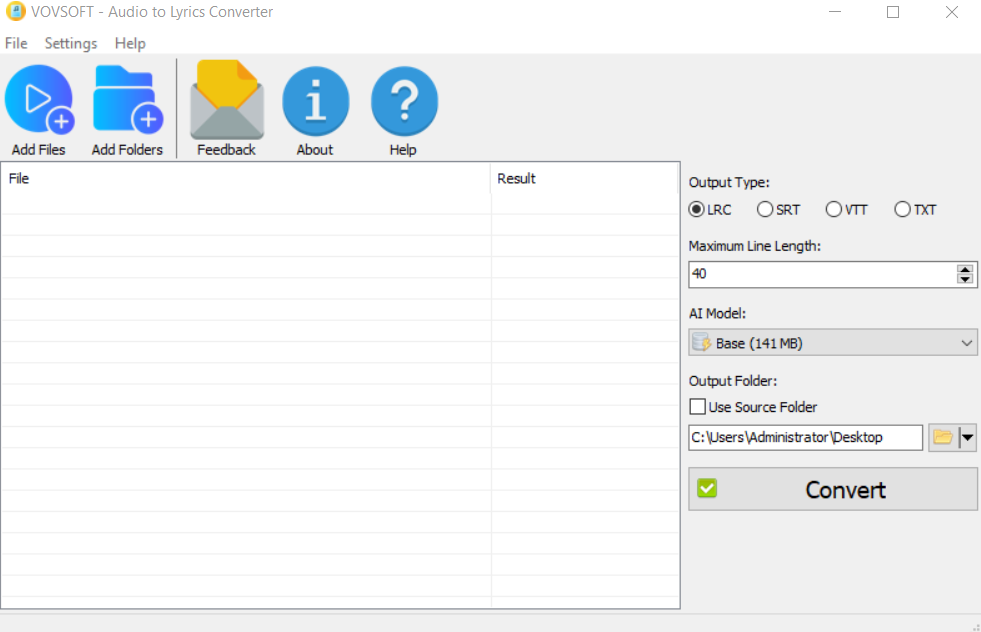This screenshot has height=632, width=981.
Task: Click the Help question mark icon
Action: 404,101
